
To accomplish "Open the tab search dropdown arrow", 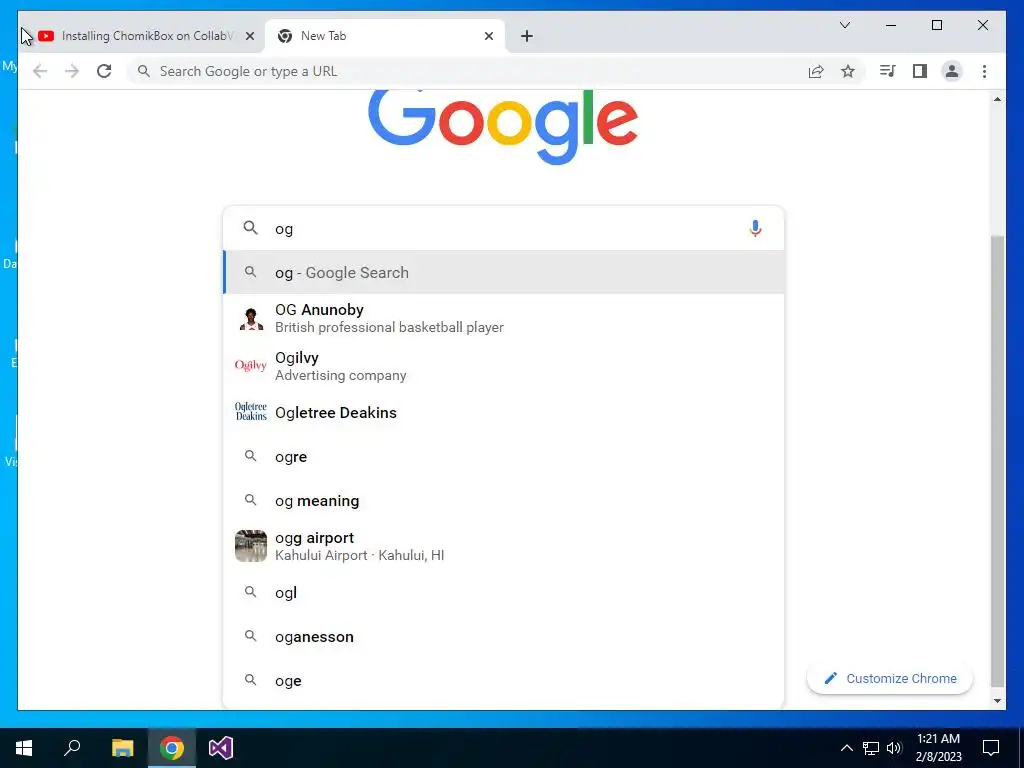I will click(844, 25).
